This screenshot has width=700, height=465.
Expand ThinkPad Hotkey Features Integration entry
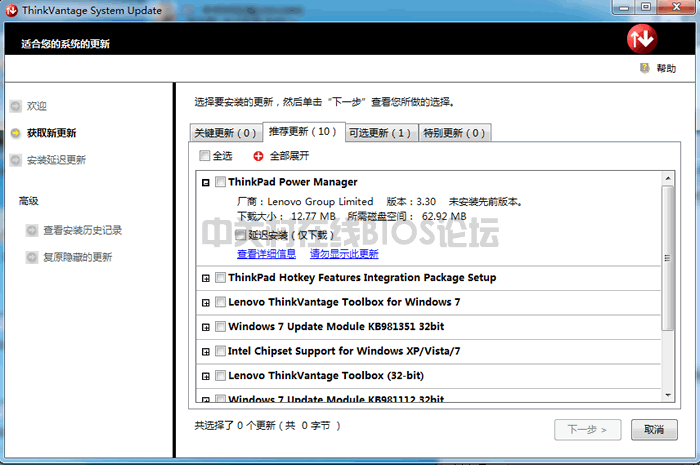pos(206,278)
